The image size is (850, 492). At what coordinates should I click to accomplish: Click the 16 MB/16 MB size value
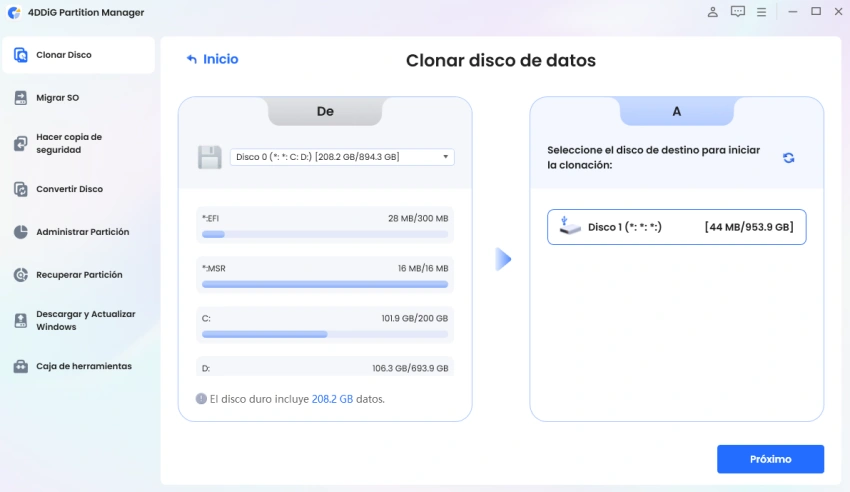tap(423, 268)
